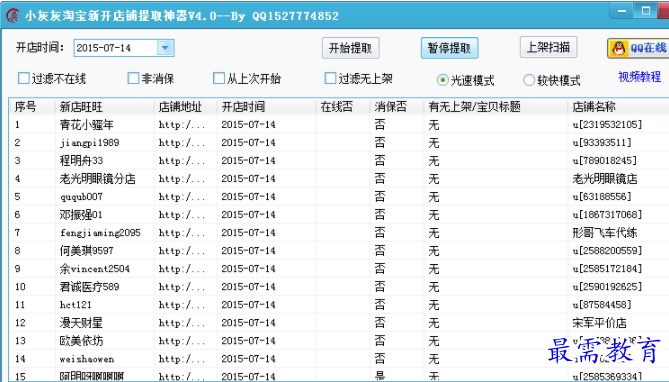
Task: Minimize the window
Action: 622,11
